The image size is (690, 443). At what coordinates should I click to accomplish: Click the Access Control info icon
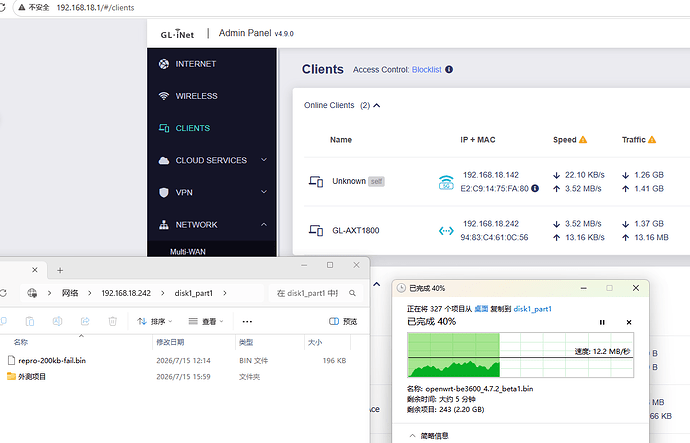pyautogui.click(x=449, y=70)
